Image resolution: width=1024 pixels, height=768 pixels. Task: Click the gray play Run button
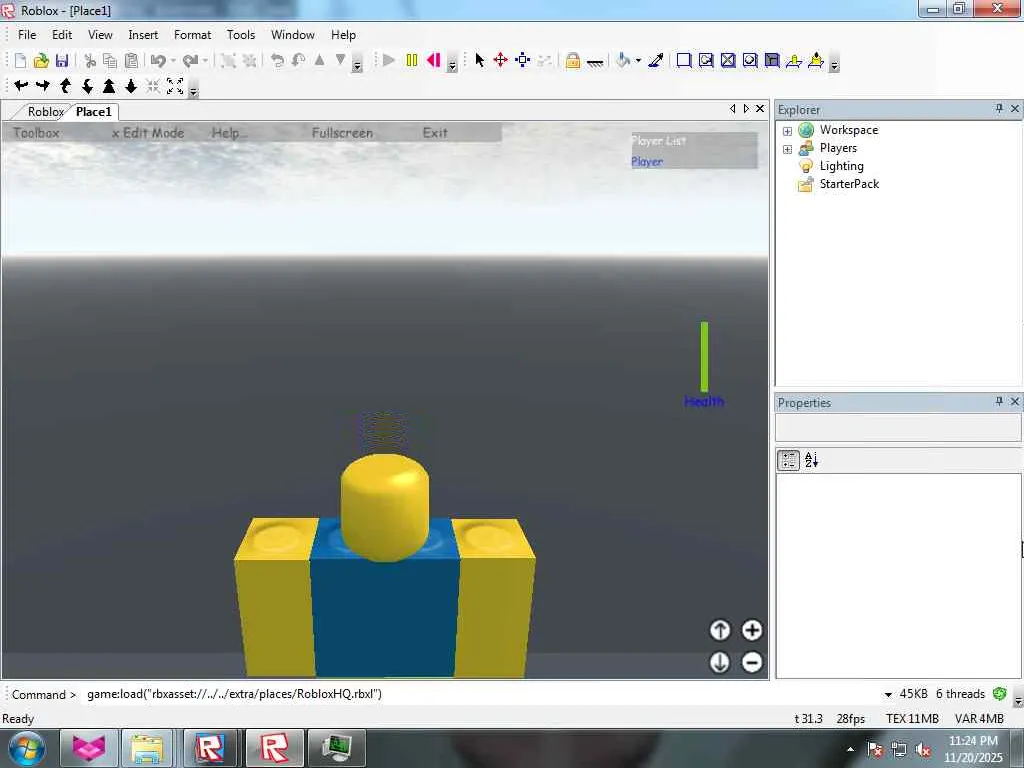pos(389,61)
